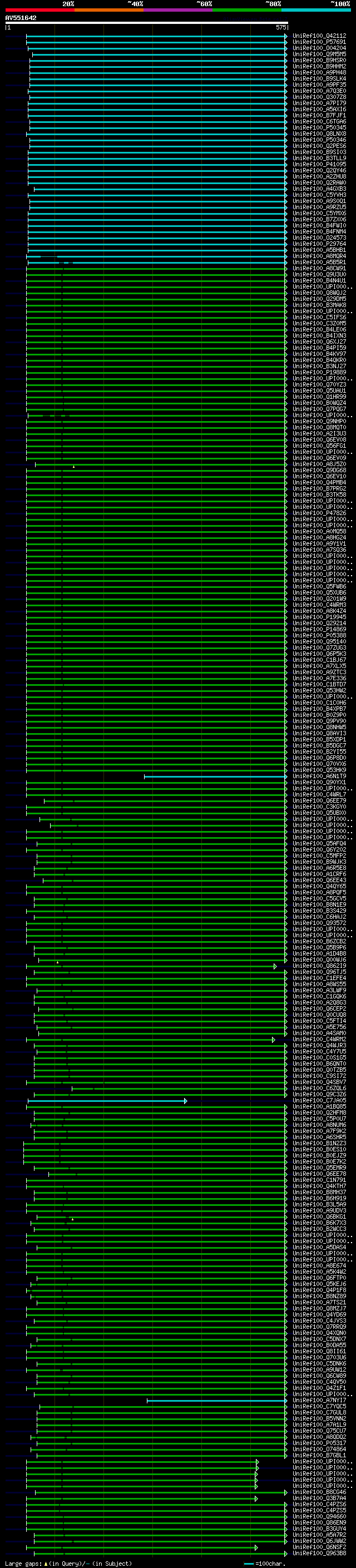Select the AV551642 query name label

(x=21, y=18)
